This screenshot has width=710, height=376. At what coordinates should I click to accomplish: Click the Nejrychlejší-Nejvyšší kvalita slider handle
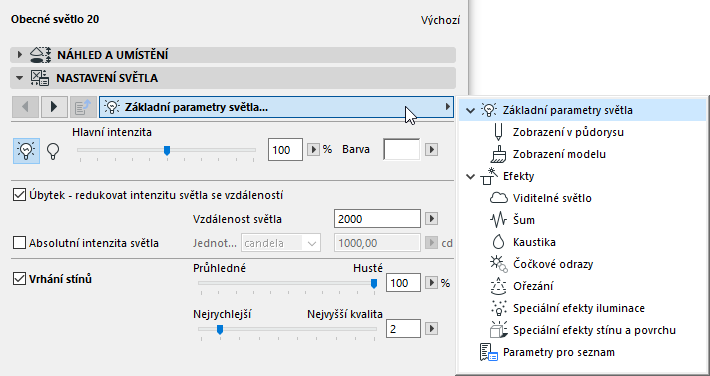(220, 330)
